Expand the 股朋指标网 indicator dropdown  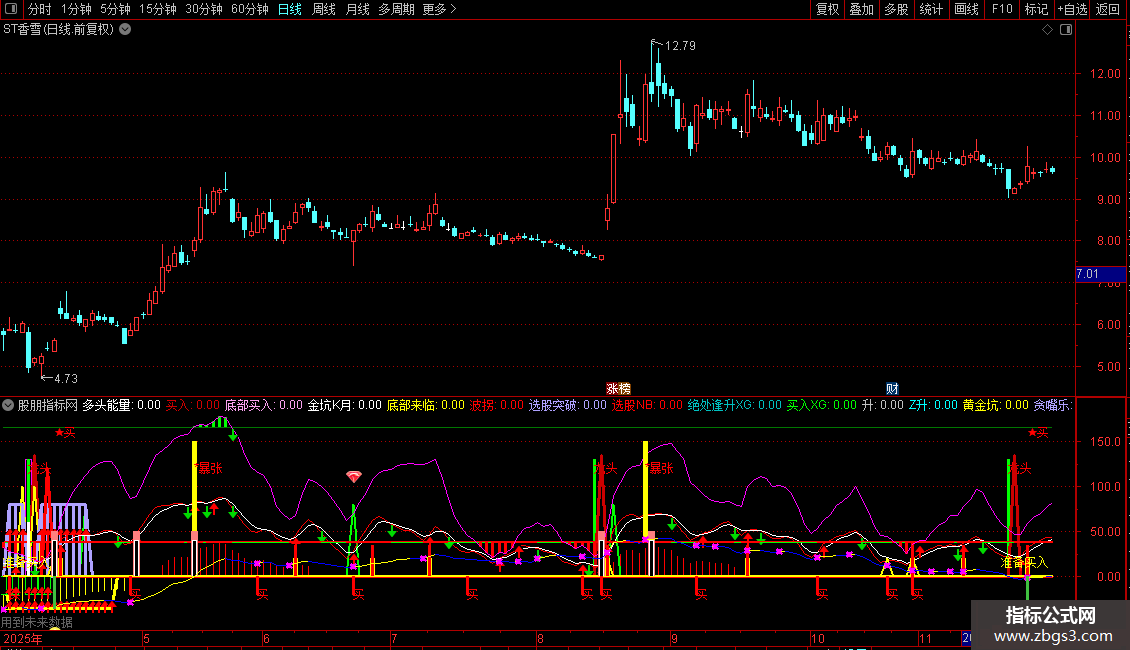coord(9,405)
